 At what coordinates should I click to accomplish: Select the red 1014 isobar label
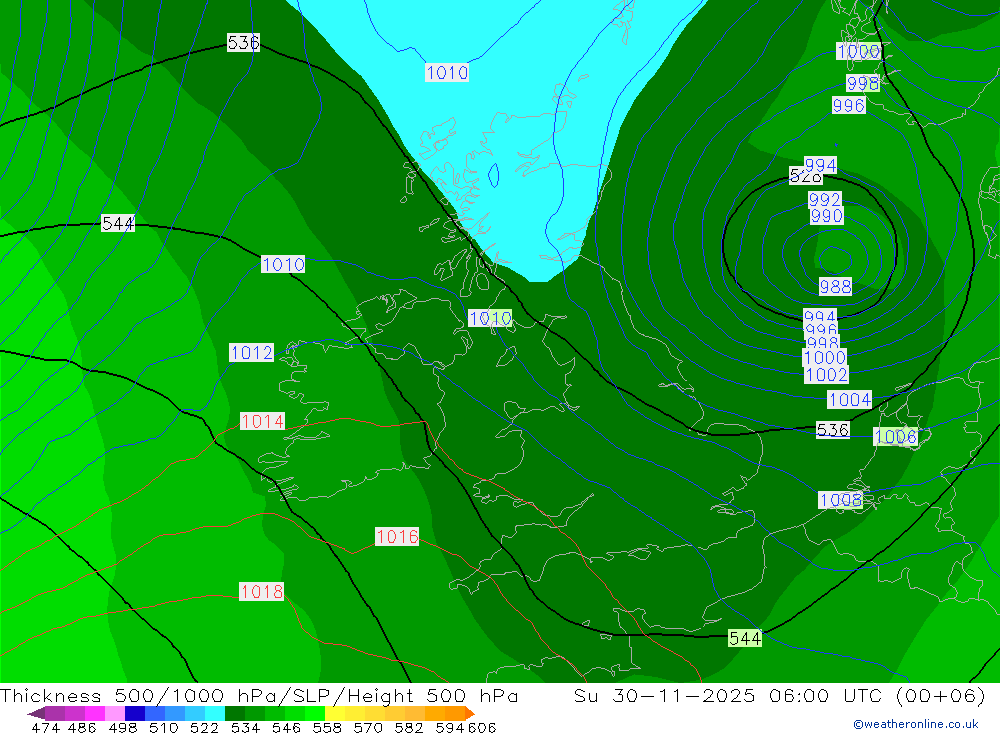point(262,421)
